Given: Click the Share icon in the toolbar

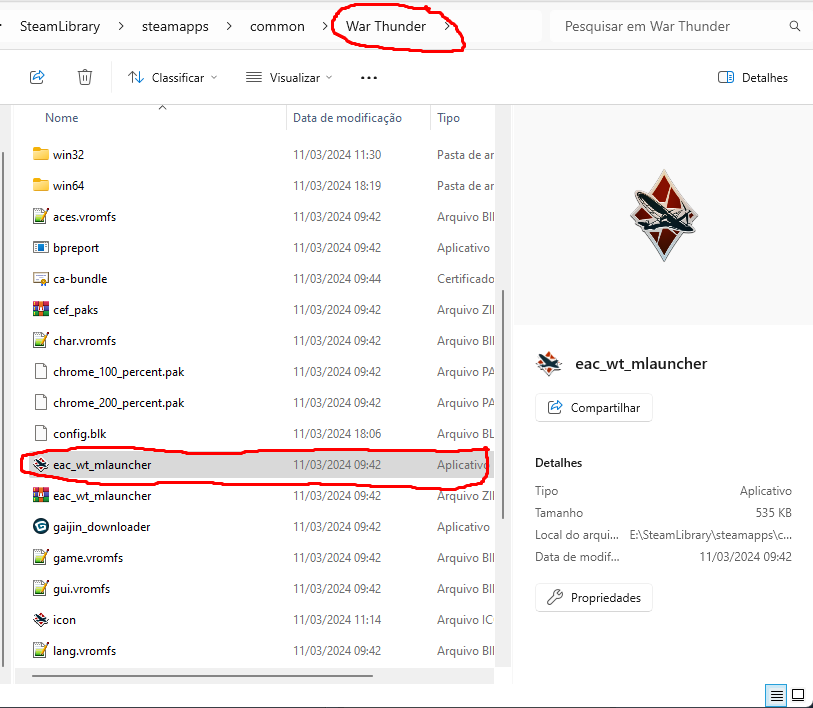Looking at the screenshot, I should point(37,77).
